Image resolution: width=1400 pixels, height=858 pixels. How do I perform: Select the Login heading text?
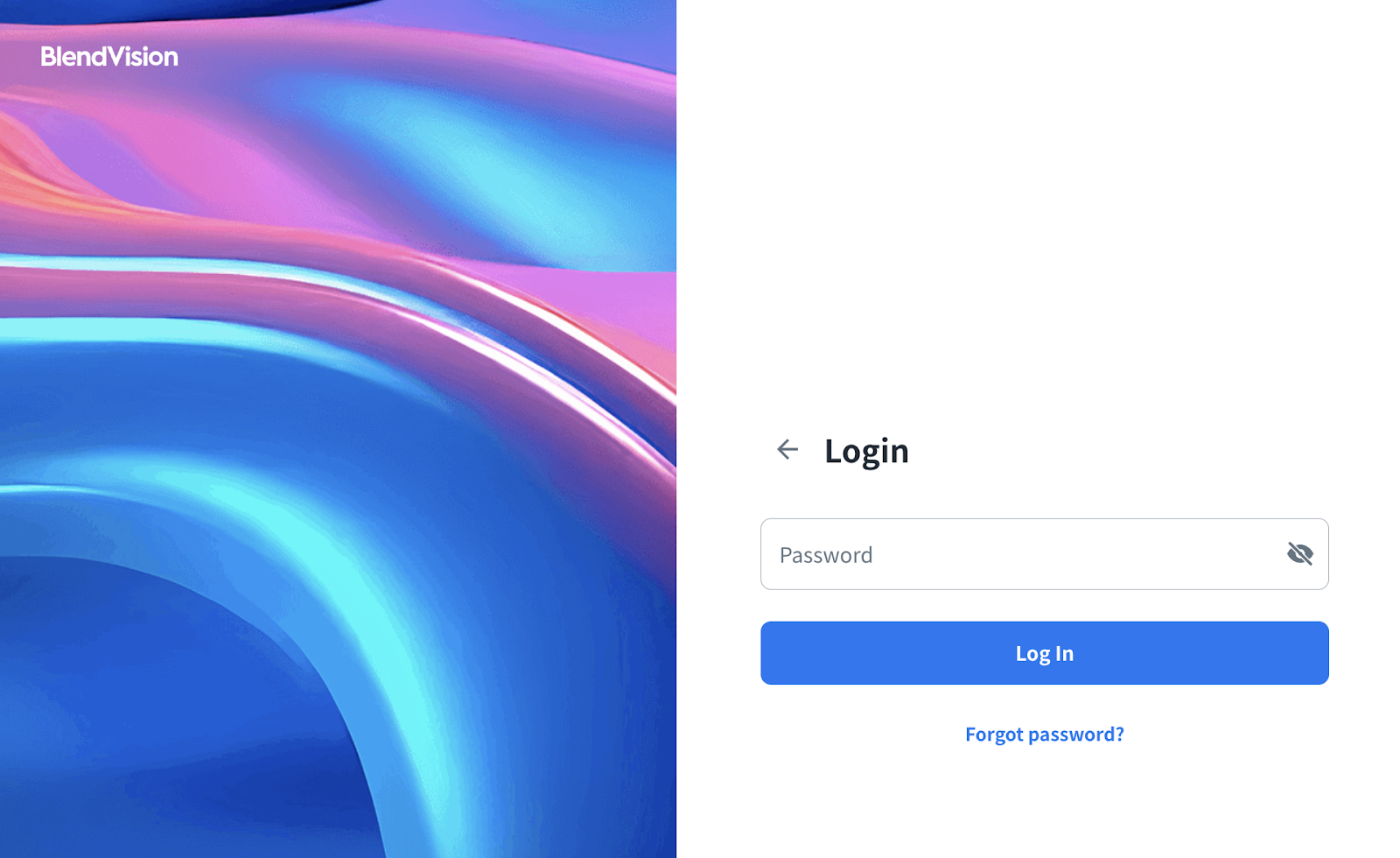(x=866, y=451)
